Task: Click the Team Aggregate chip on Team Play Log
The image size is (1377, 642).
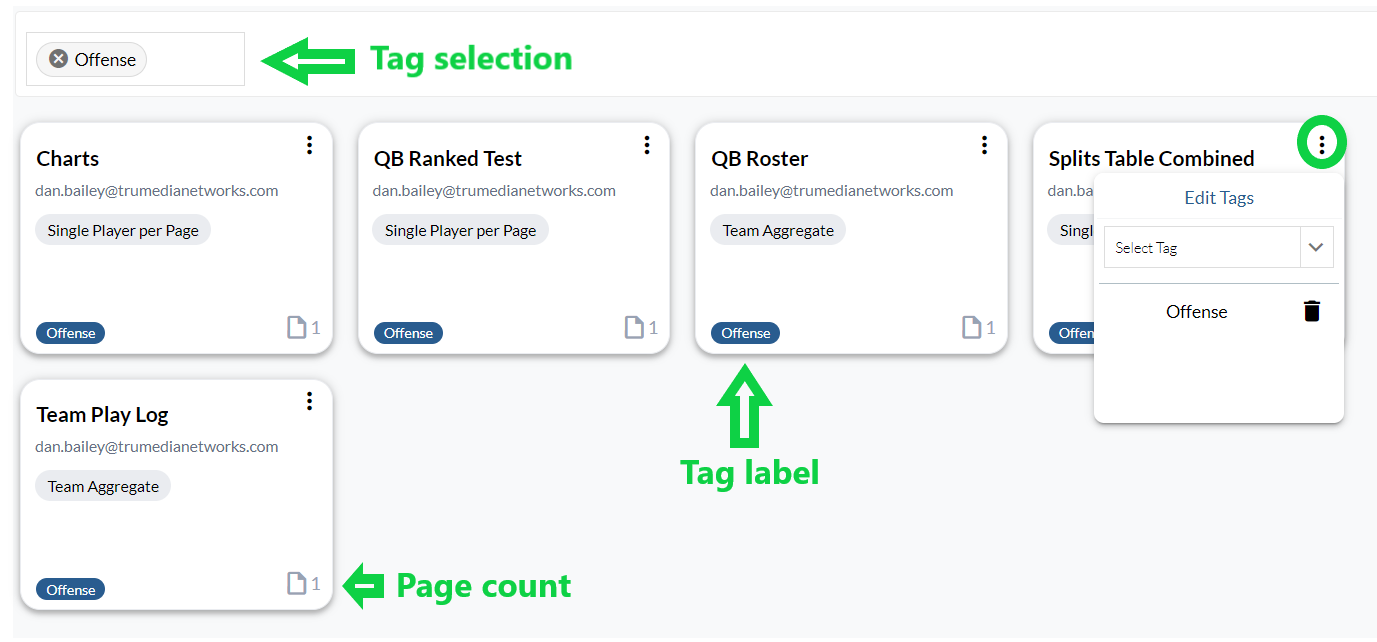Action: coord(103,487)
